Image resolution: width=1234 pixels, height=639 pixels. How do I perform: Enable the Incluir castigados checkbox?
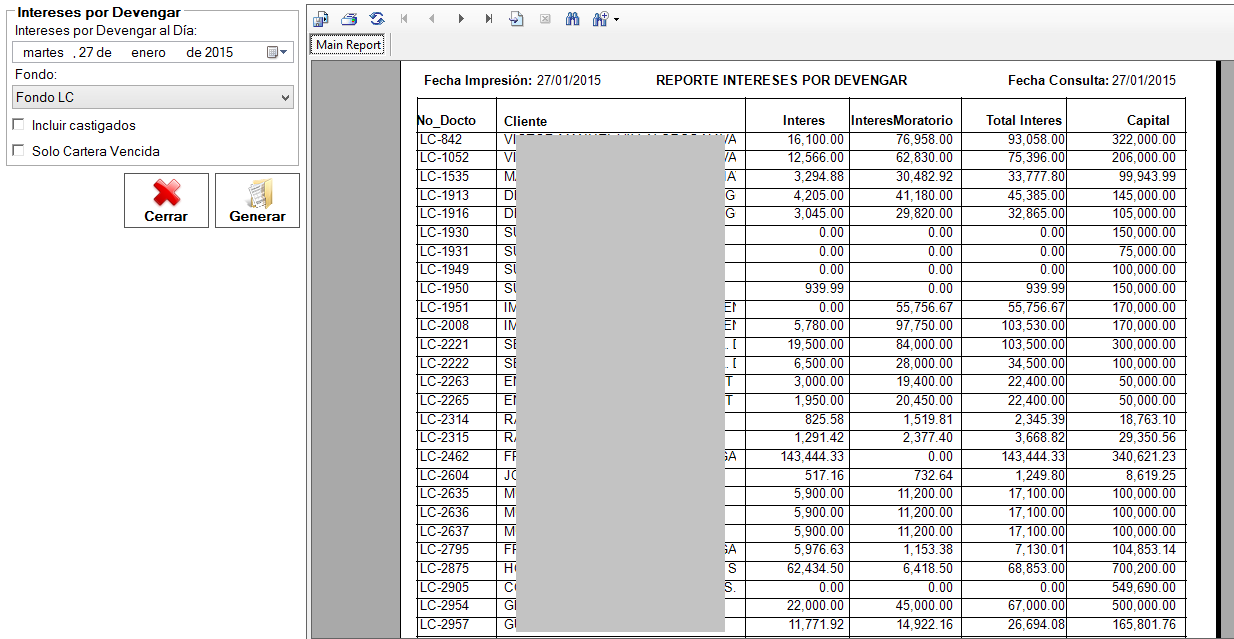tap(18, 125)
